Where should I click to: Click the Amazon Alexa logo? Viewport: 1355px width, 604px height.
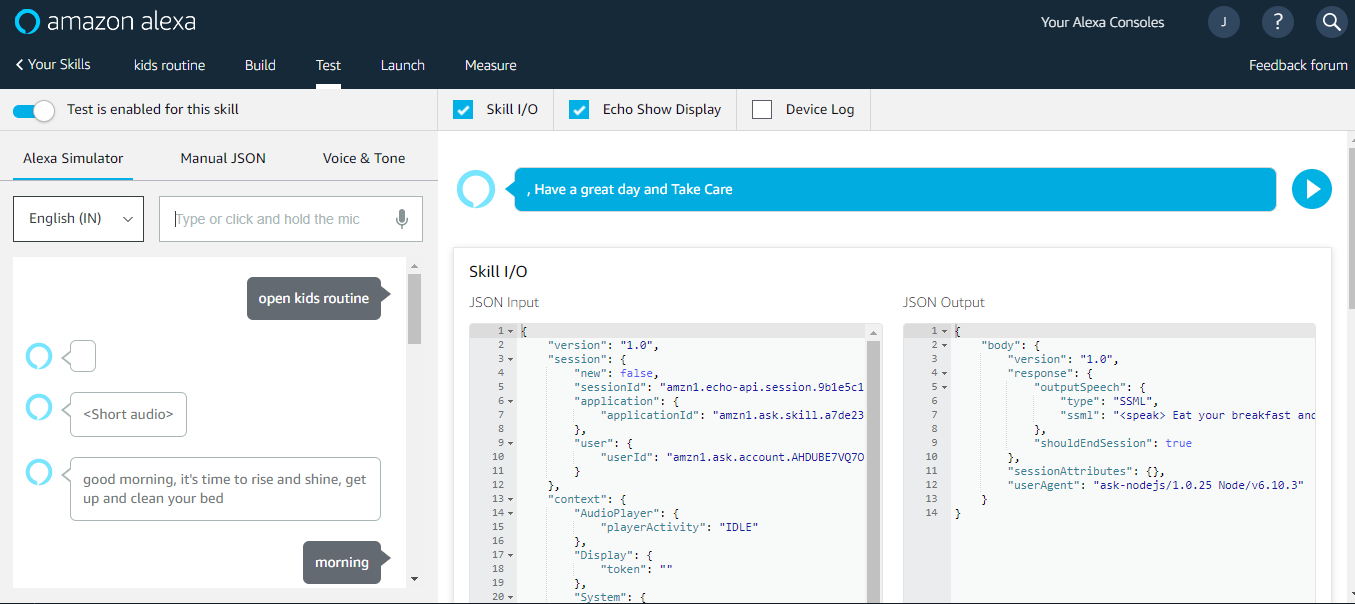105,21
